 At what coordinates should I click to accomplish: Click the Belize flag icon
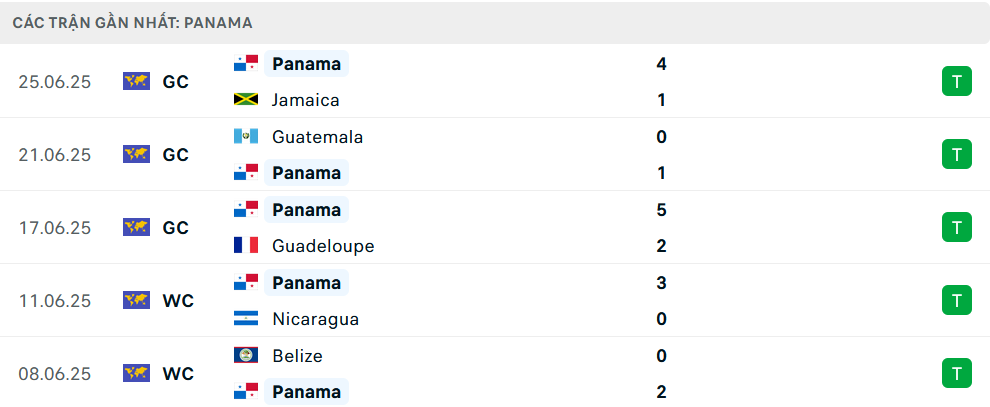tap(246, 356)
